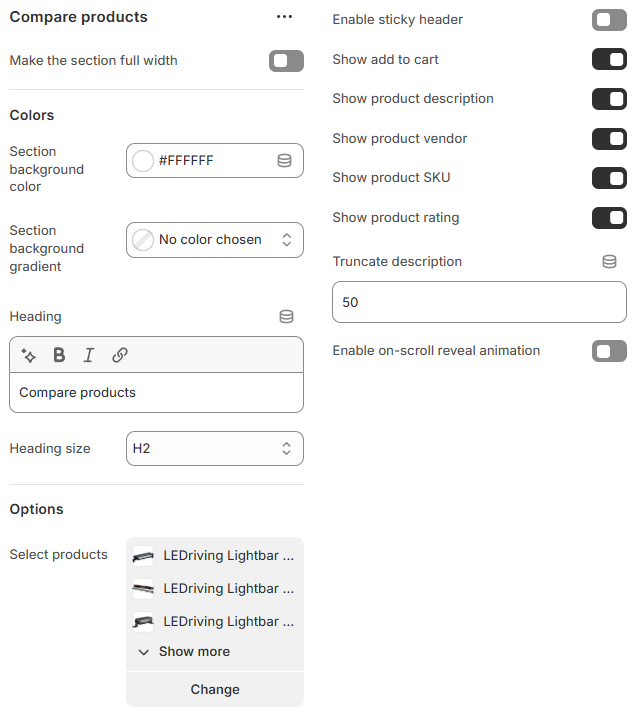The width and height of the screenshot is (637, 714).
Task: Open the Heading size H2 dropdown
Action: tap(215, 449)
